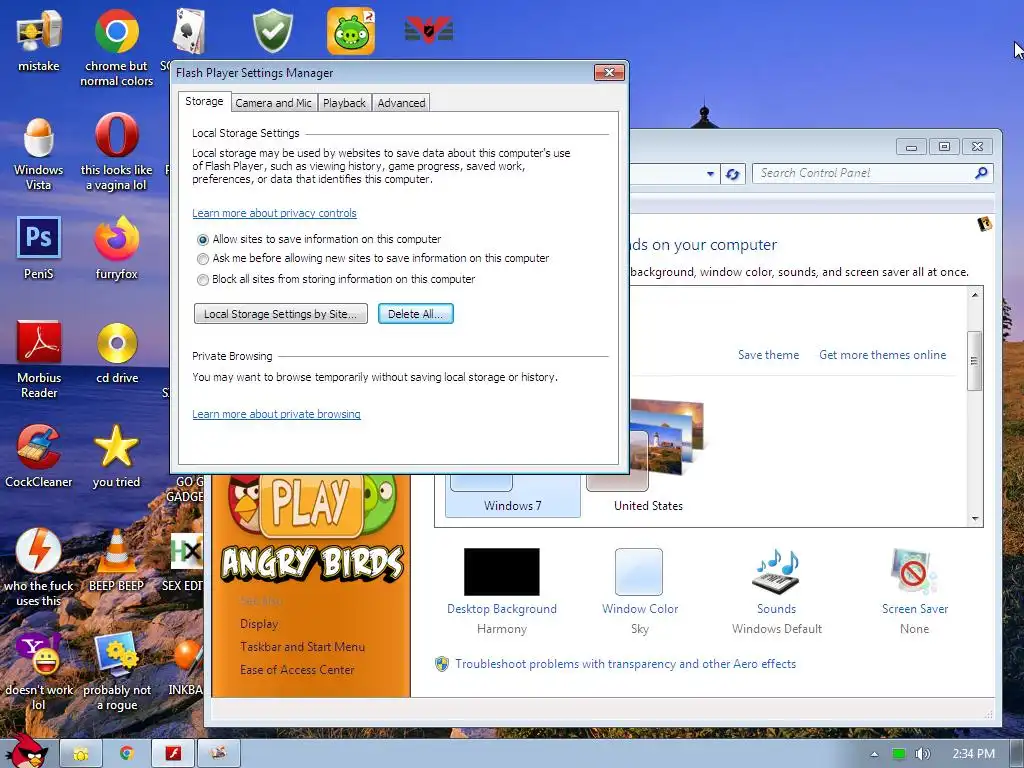1024x768 pixels.
Task: Click the volume speaker tray icon
Action: pos(922,754)
